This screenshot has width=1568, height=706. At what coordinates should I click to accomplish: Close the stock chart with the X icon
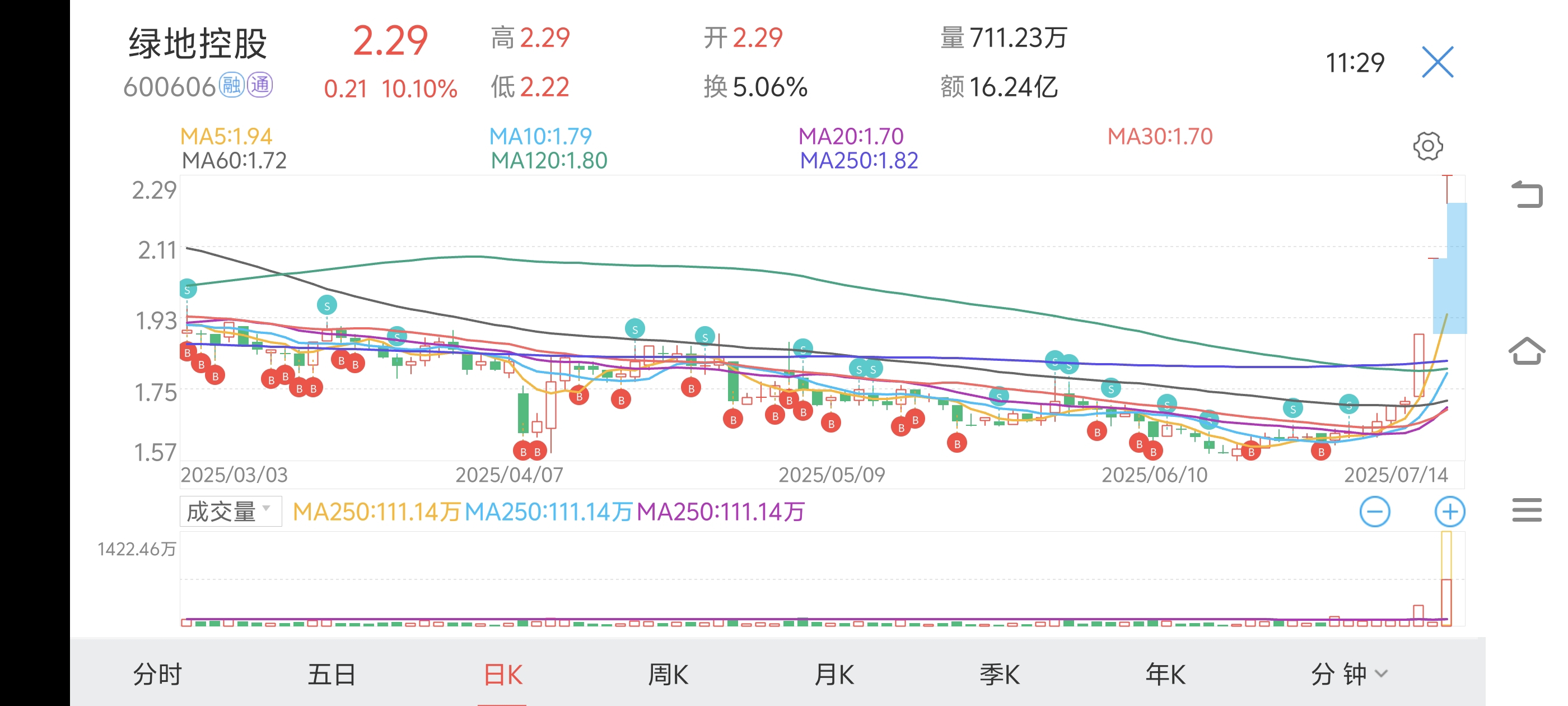(1437, 62)
